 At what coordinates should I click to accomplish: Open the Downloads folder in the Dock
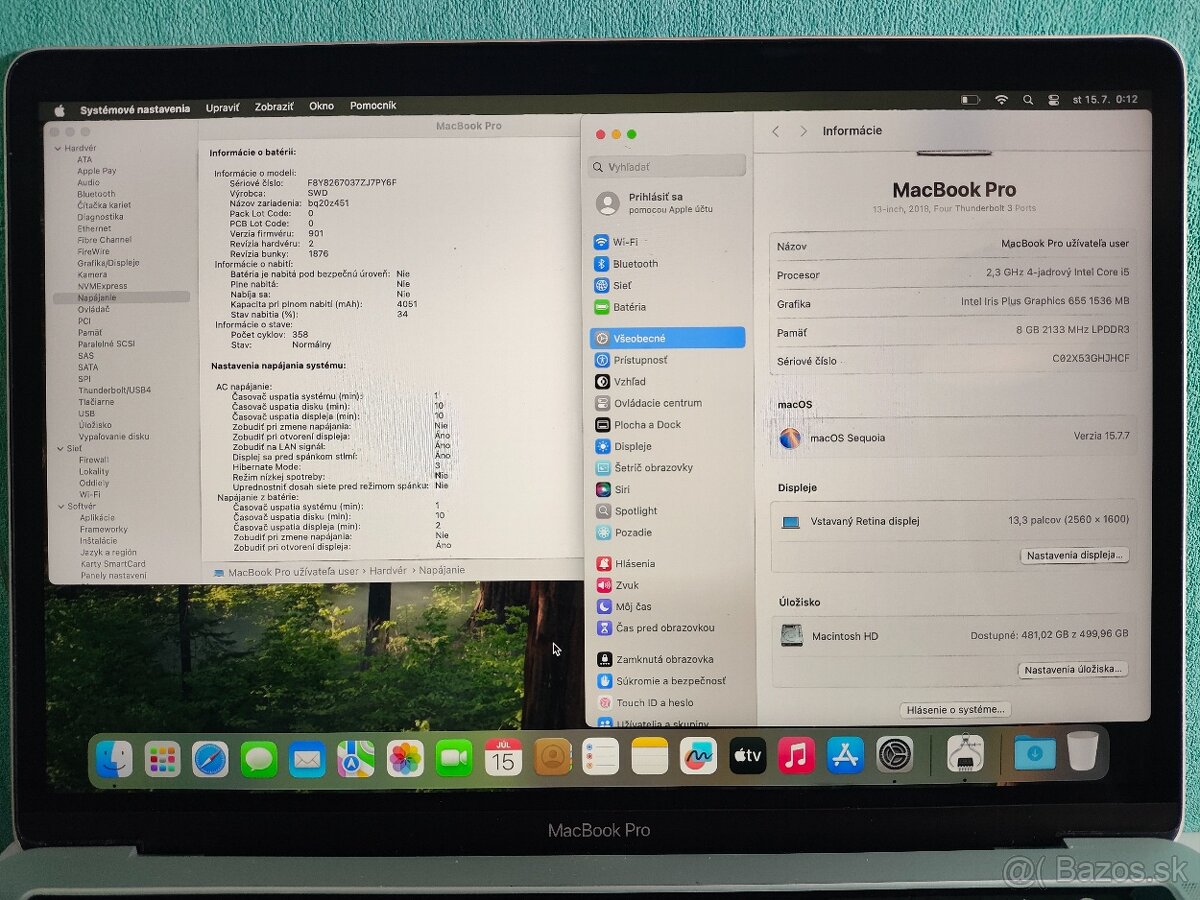[1034, 752]
